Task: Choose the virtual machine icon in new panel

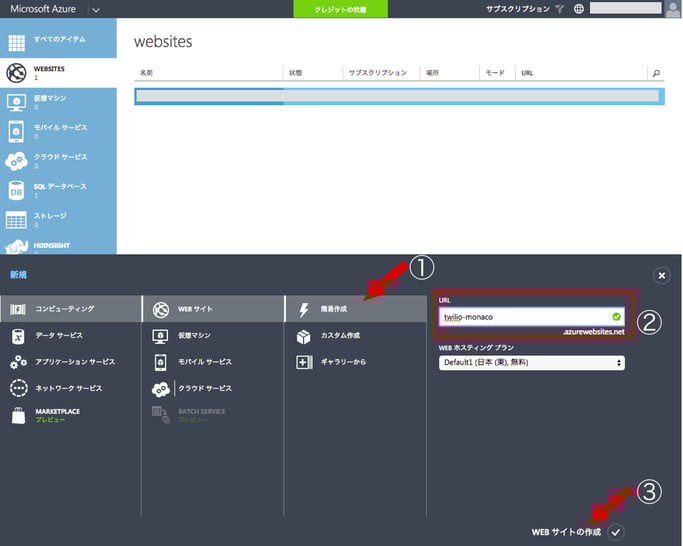Action: (x=160, y=336)
